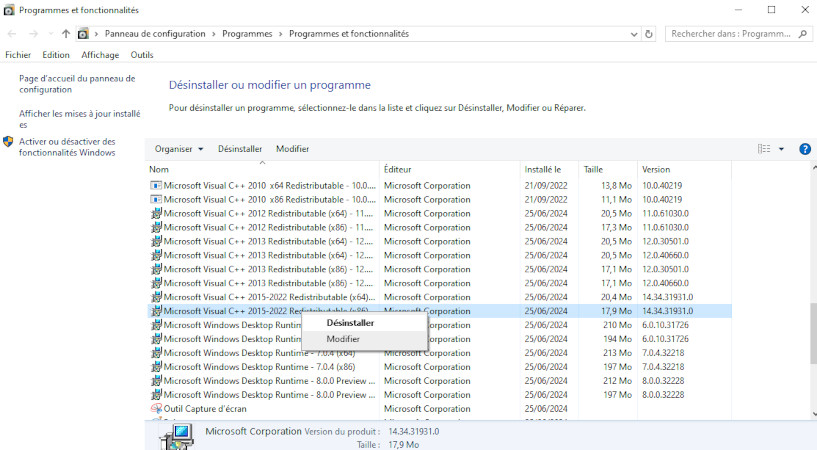The image size is (817, 450).
Task: Click the Modifier toolbar button
Action: click(292, 149)
